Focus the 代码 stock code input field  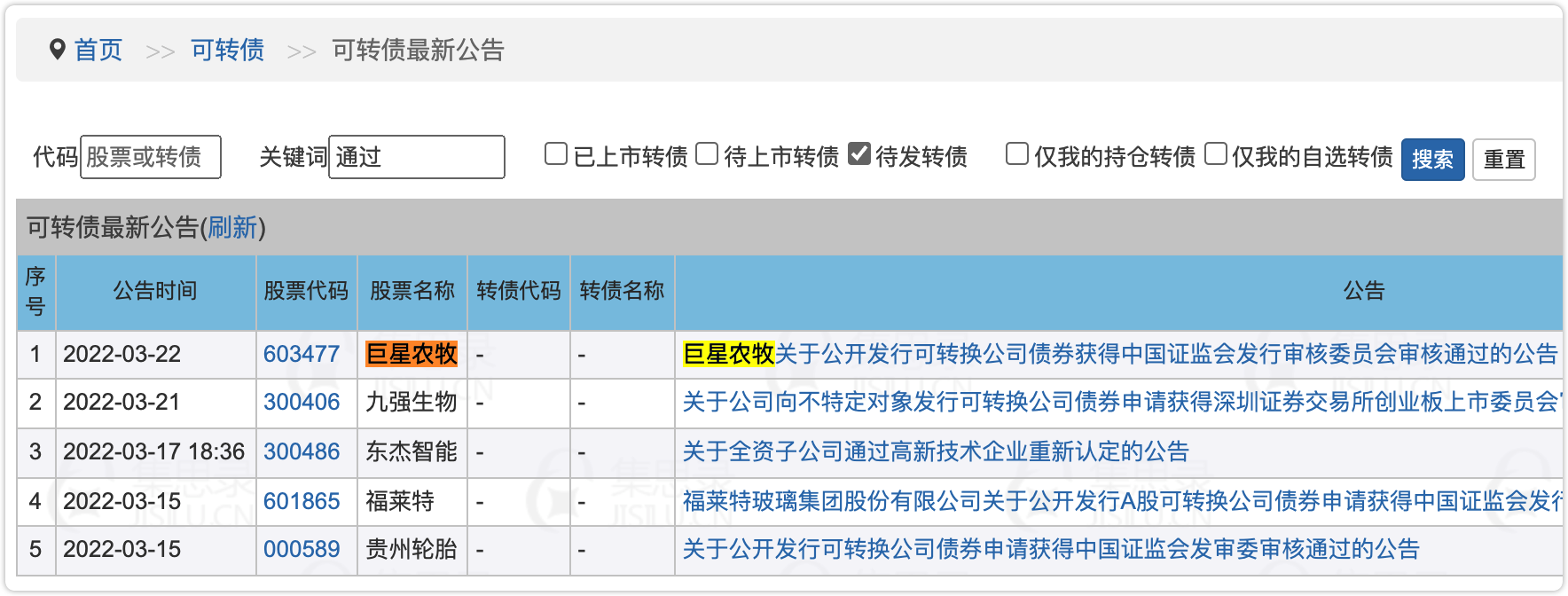pyautogui.click(x=151, y=157)
